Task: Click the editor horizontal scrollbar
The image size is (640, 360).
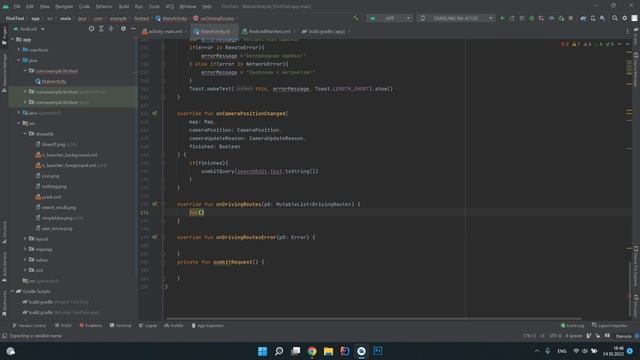Action: pyautogui.click(x=373, y=318)
